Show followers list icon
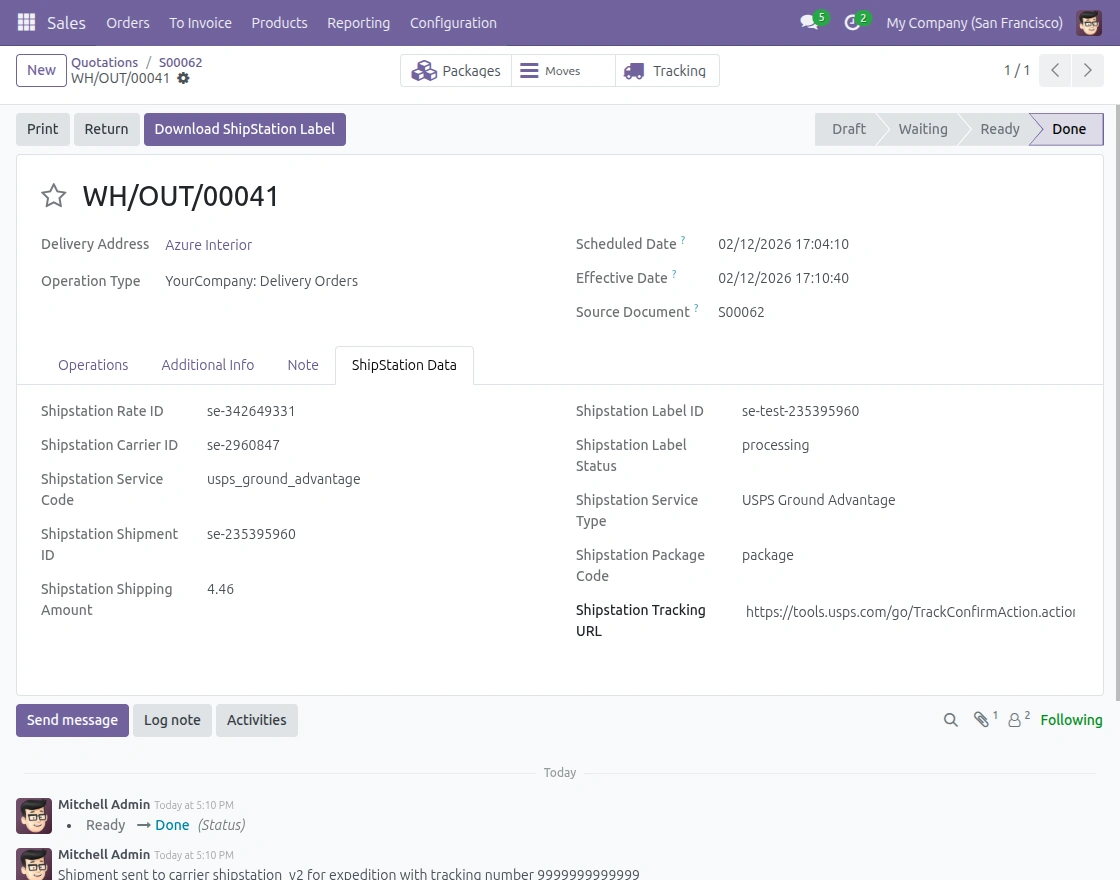The width and height of the screenshot is (1120, 880). 1014,720
